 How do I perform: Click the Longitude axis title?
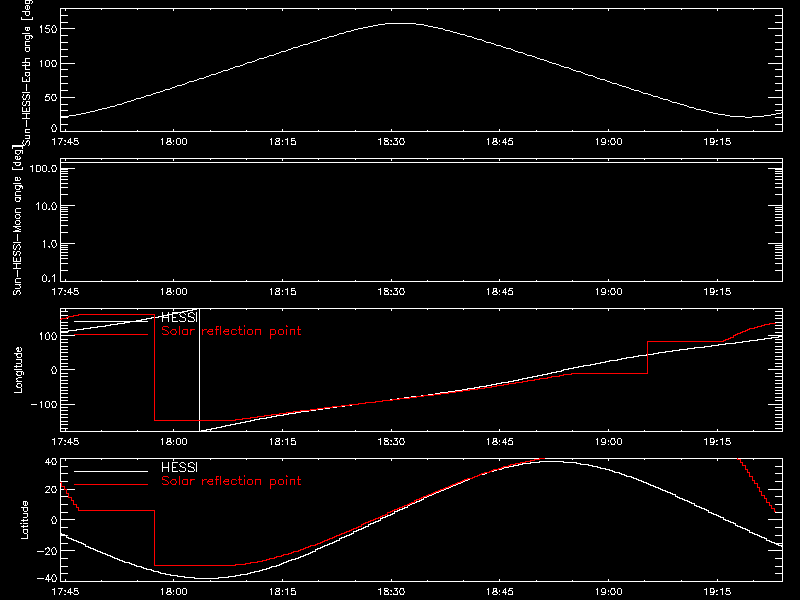18,370
